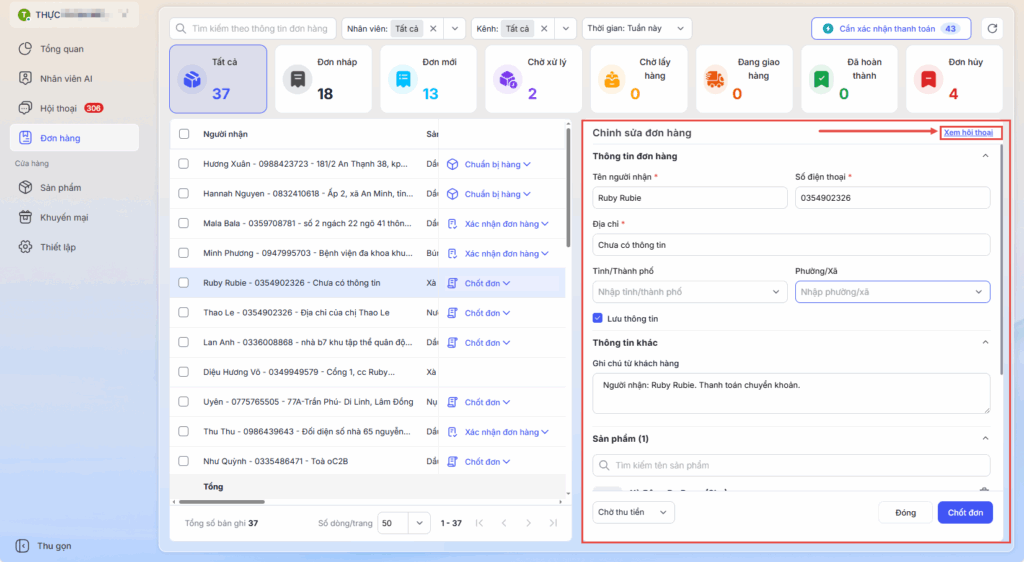Open Nhân viên AI sidebar item
This screenshot has height=562, width=1024.
coord(66,78)
